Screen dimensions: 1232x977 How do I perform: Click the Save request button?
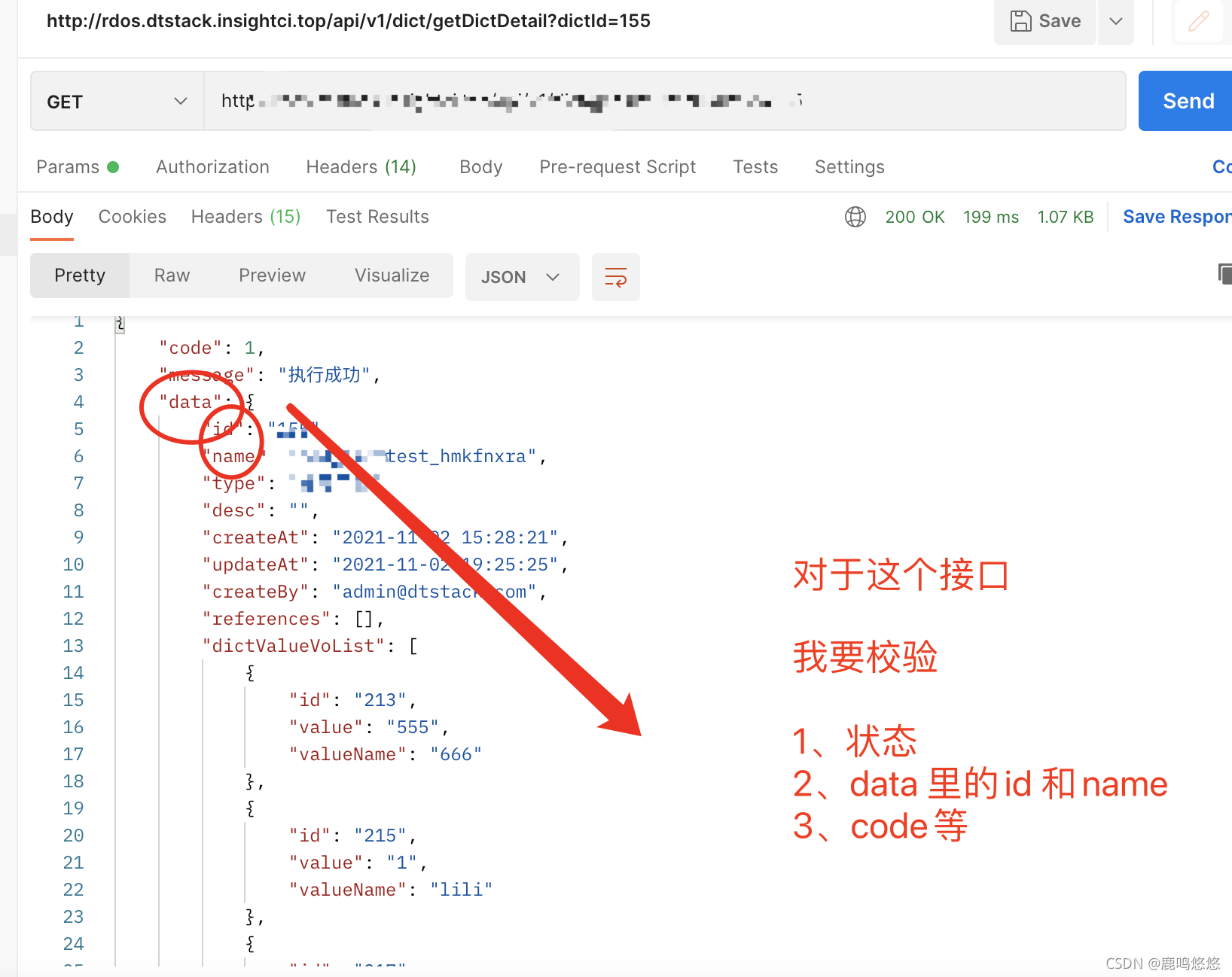tap(1045, 22)
